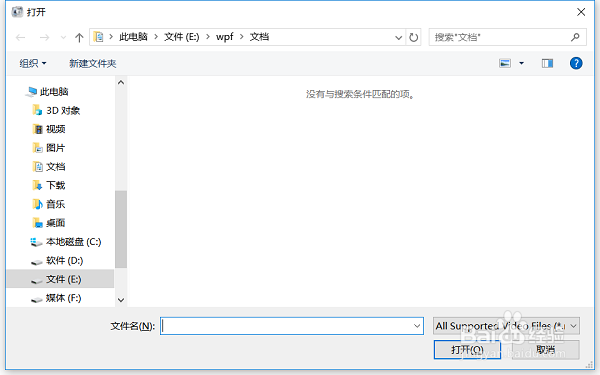Expand the chevron after 文件 (E:) breadcrumb

point(208,37)
